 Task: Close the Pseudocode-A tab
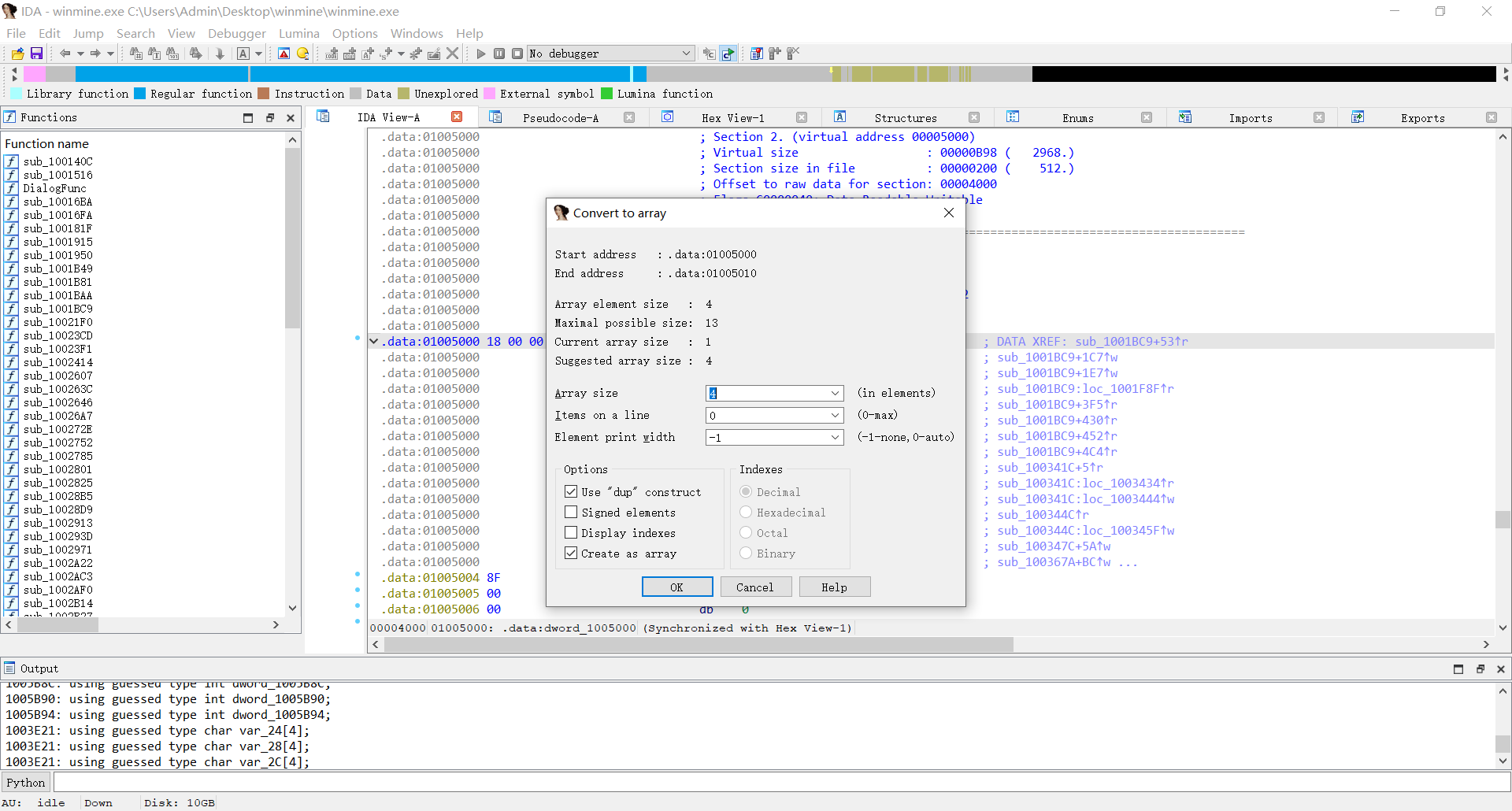tap(629, 117)
